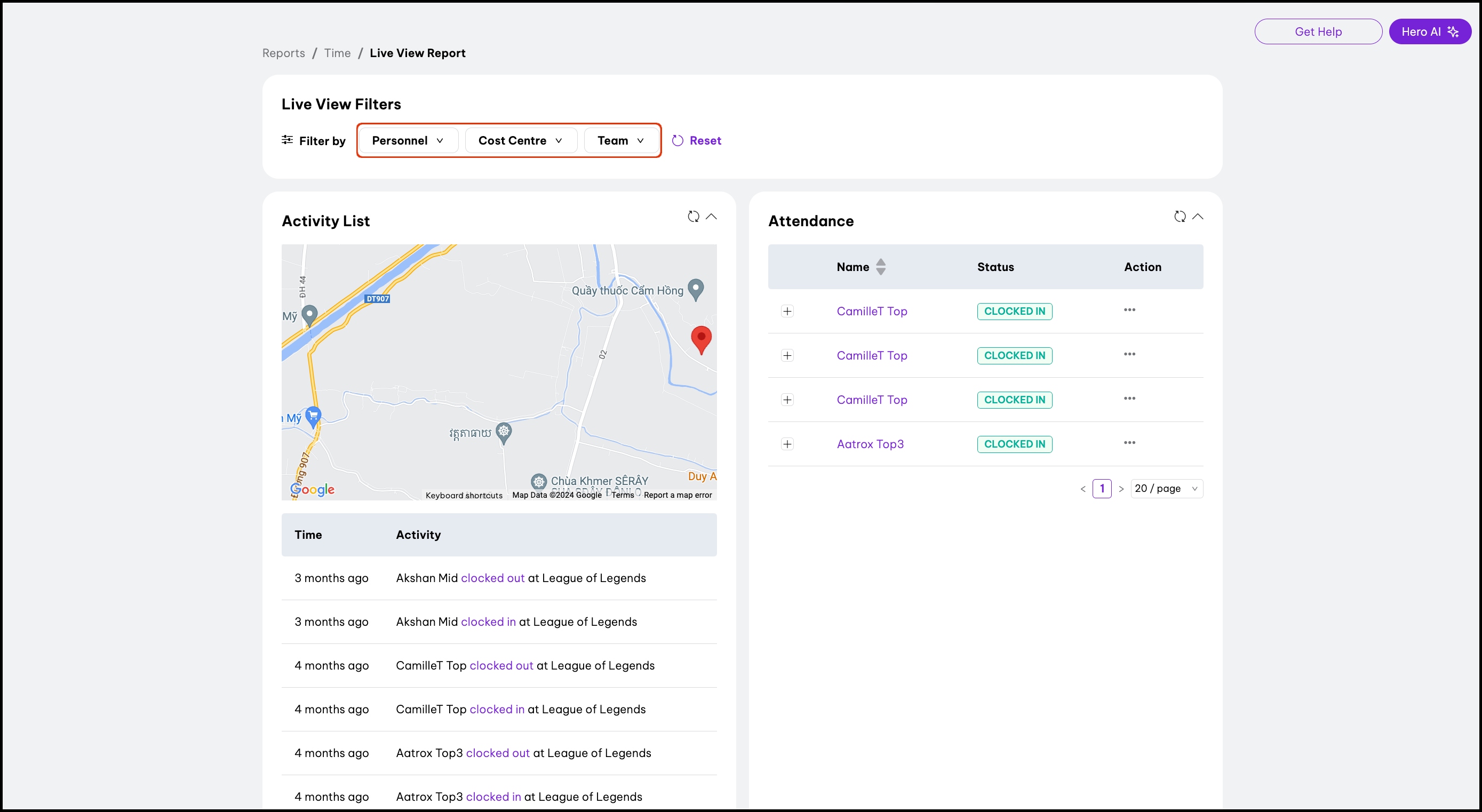The image size is (1482, 812).
Task: Click the Chùa Khmer SÊRÂY temple marker
Action: tap(538, 481)
